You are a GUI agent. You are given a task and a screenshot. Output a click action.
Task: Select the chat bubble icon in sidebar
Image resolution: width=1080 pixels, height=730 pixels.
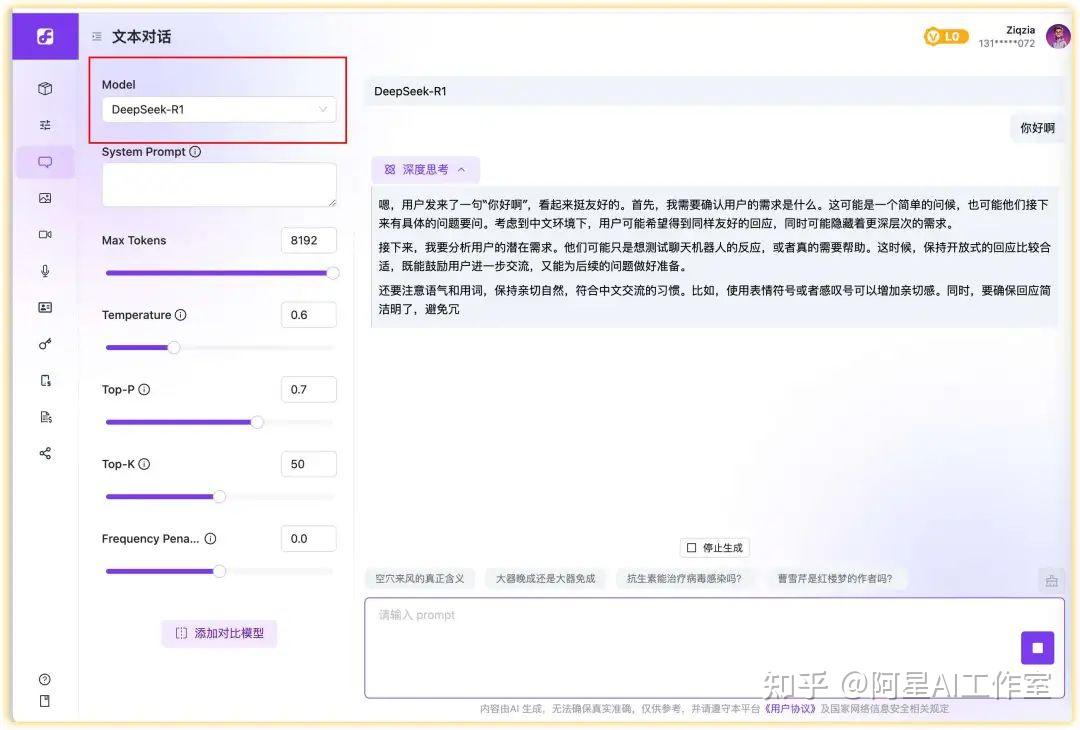(x=45, y=161)
